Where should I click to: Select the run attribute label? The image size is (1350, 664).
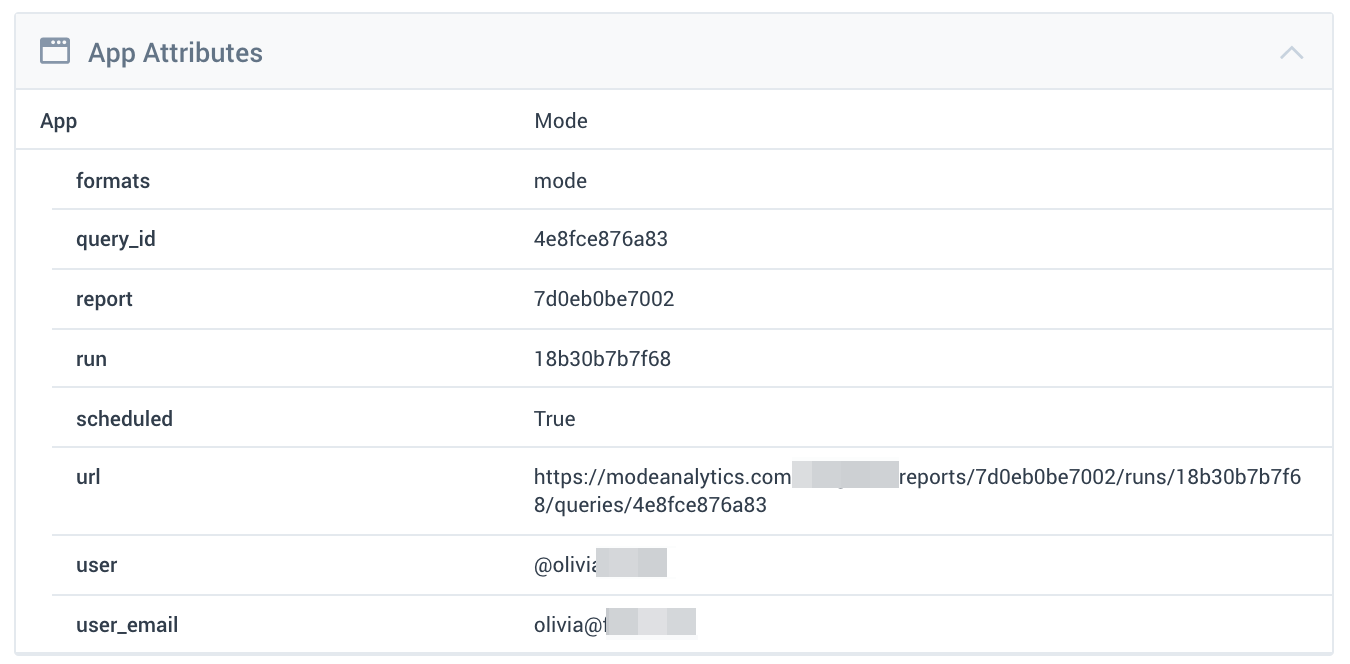91,359
